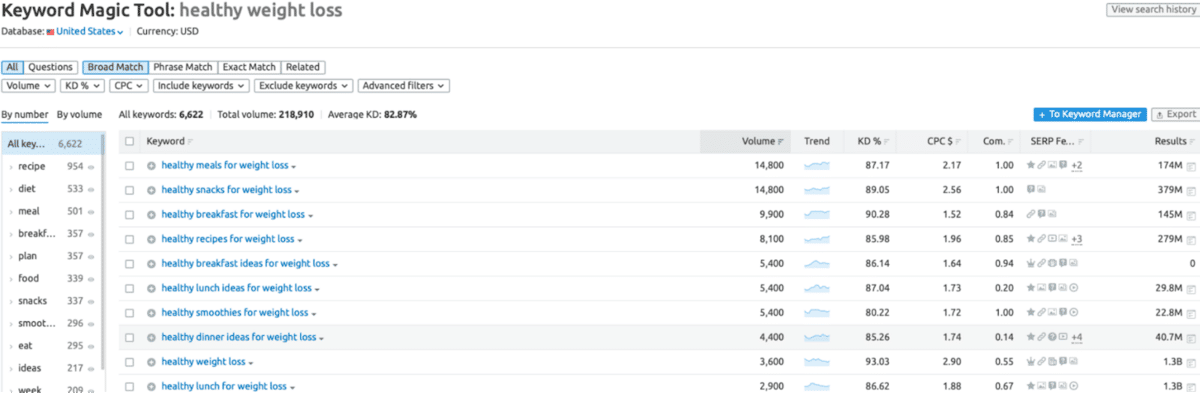
Task: Sort by Keyword column header icon
Action: [191, 142]
